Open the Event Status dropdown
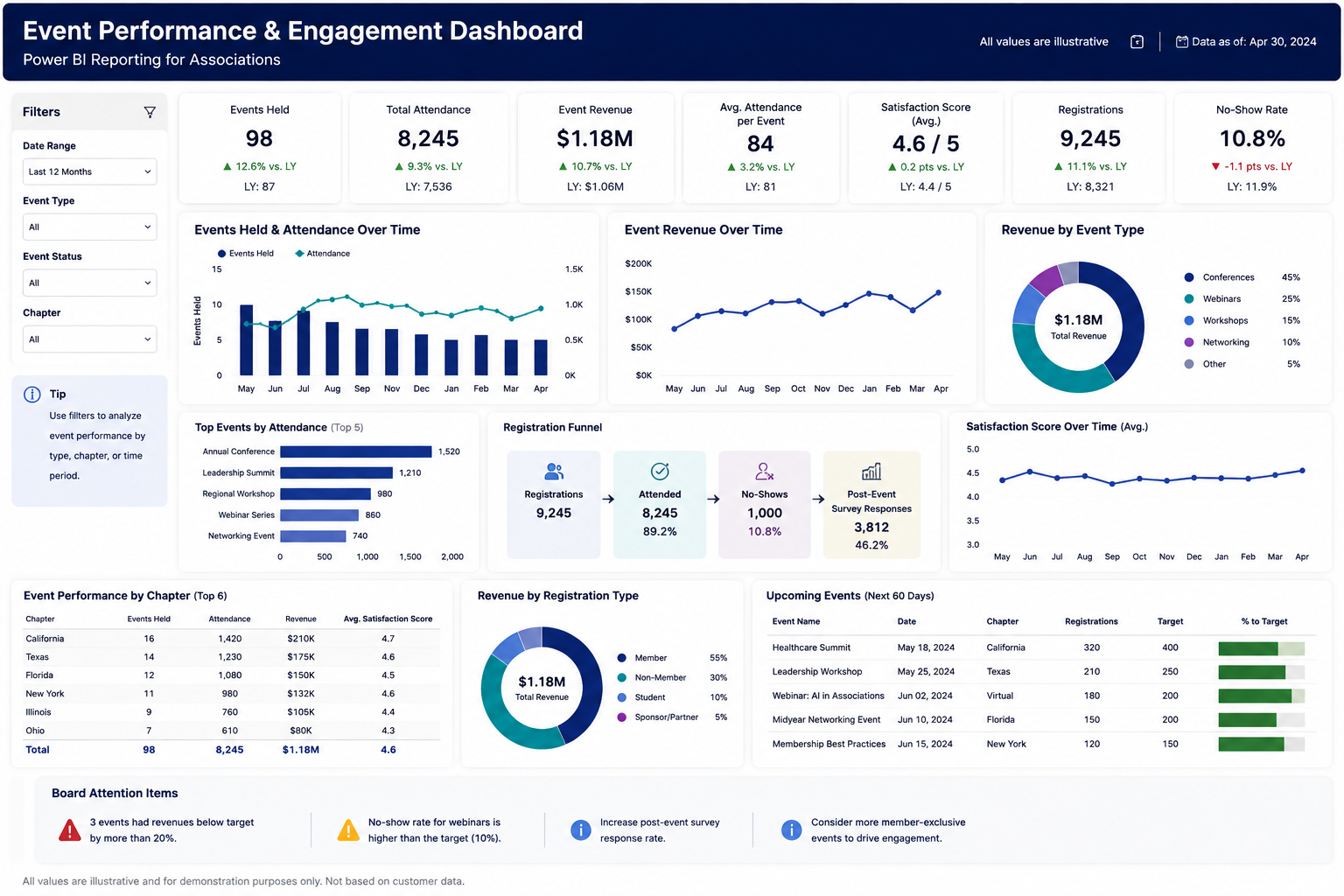This screenshot has height=896, width=1344. click(89, 283)
